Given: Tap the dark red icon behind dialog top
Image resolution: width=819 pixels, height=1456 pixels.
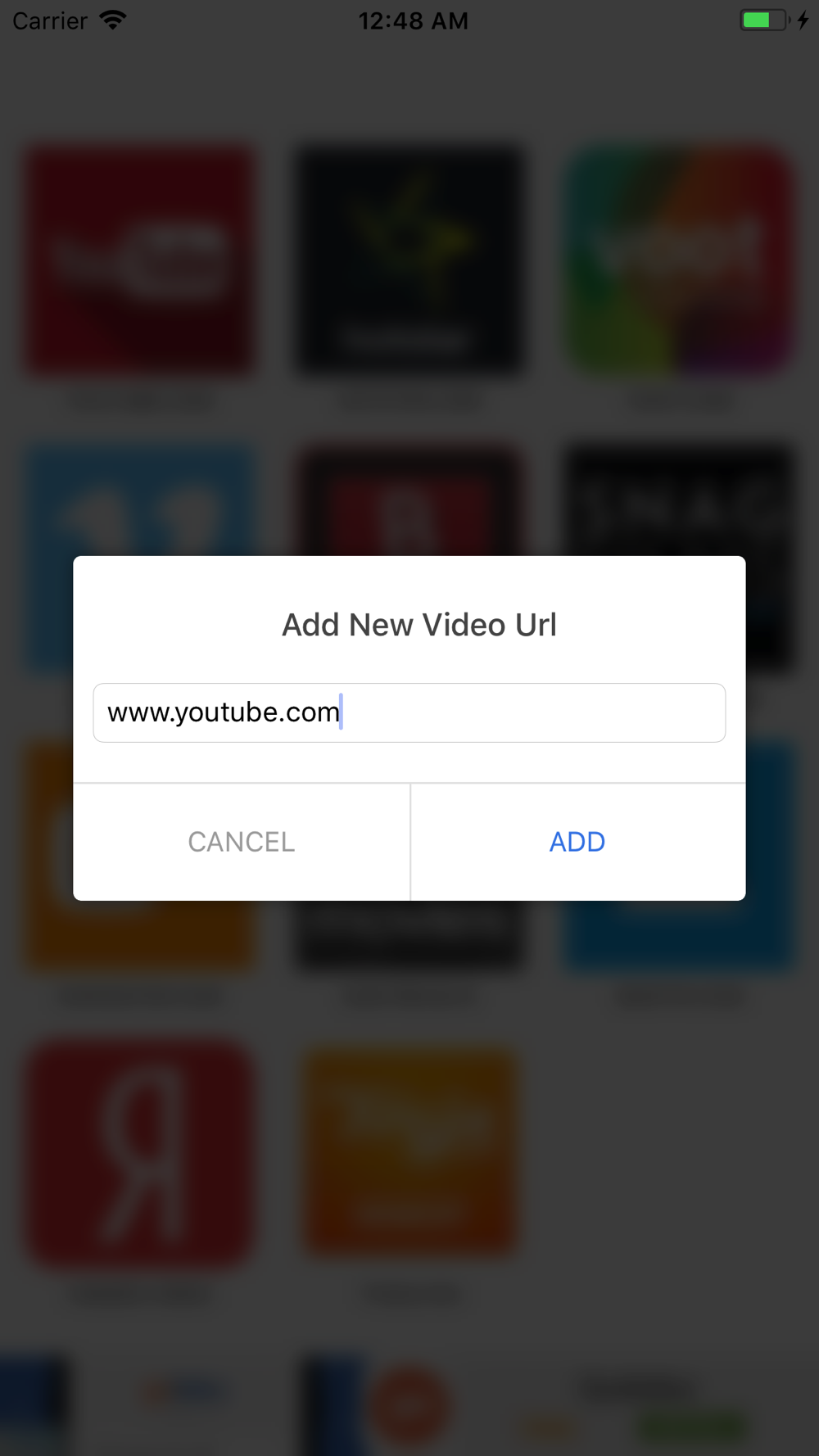Looking at the screenshot, I should point(409,500).
